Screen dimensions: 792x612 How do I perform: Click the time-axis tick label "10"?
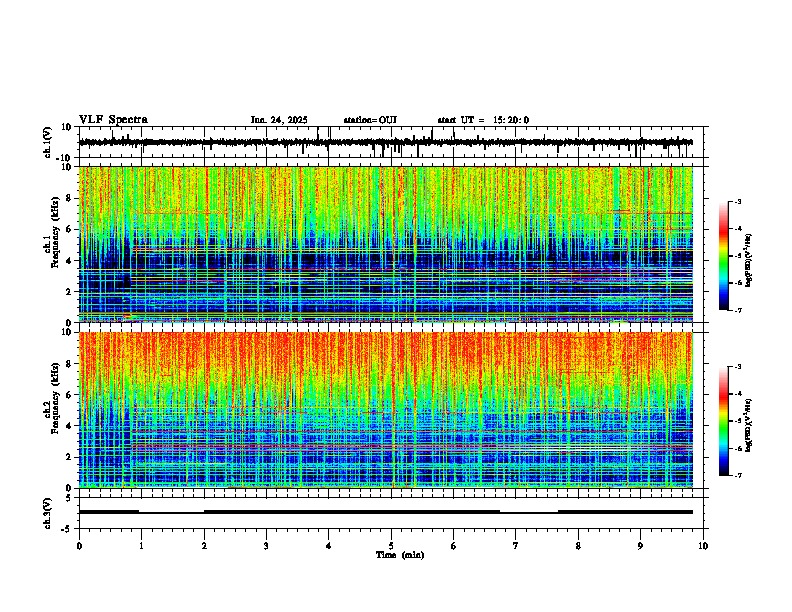click(x=703, y=546)
